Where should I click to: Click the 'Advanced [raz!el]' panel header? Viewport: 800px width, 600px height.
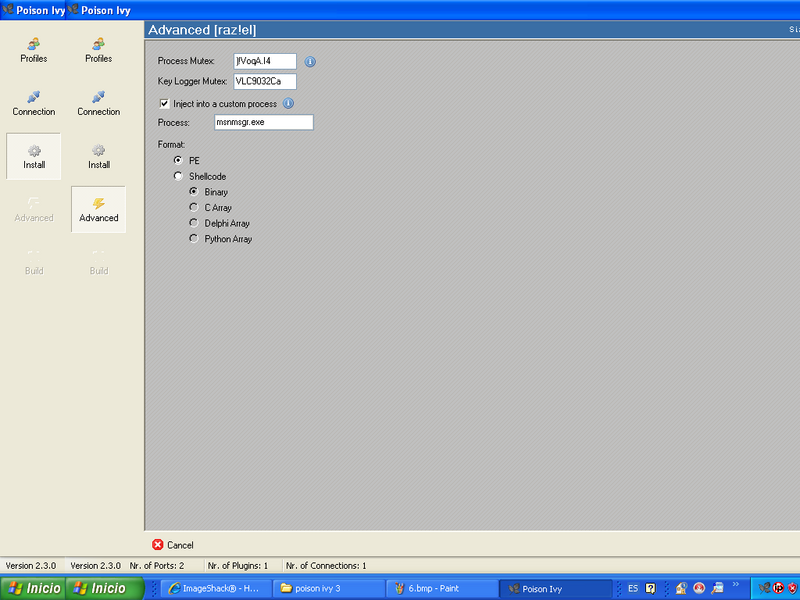pos(202,30)
